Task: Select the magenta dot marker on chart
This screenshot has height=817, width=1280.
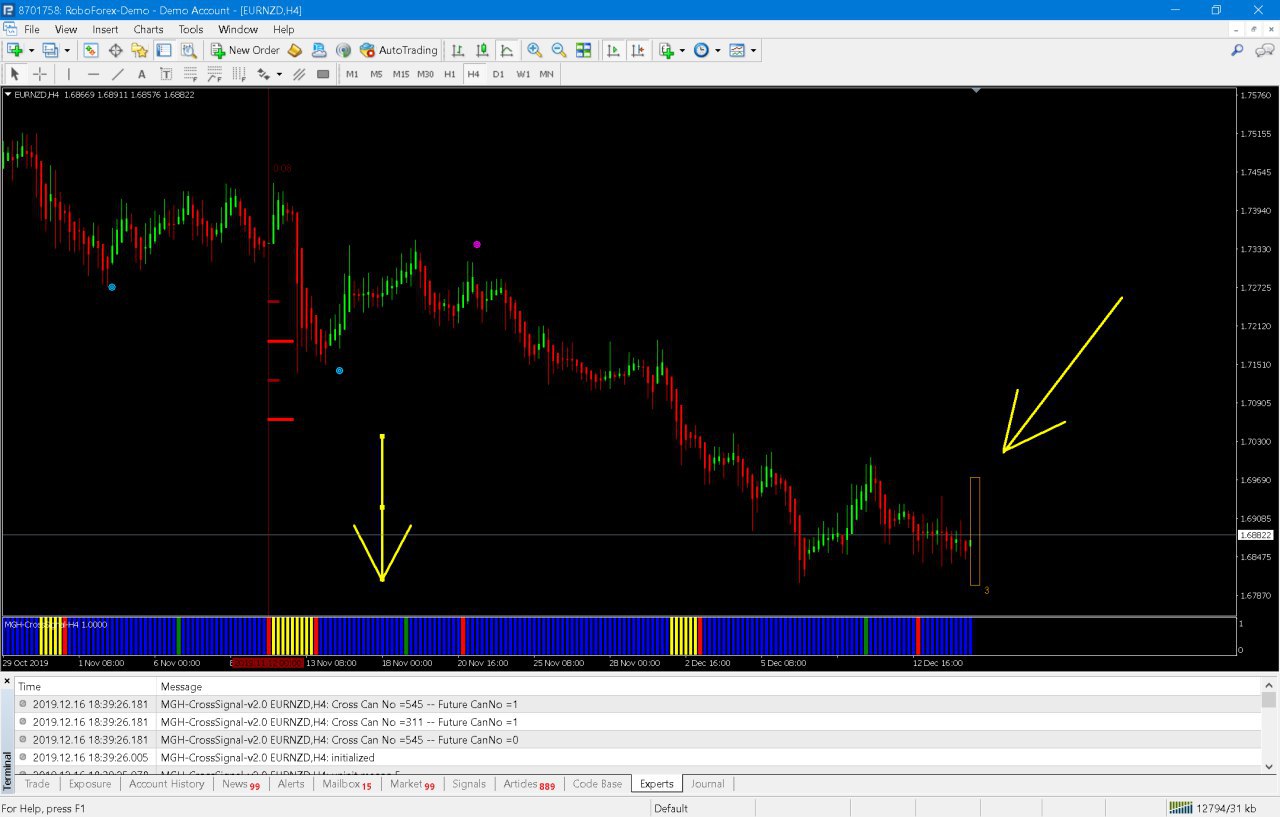Action: coord(477,244)
